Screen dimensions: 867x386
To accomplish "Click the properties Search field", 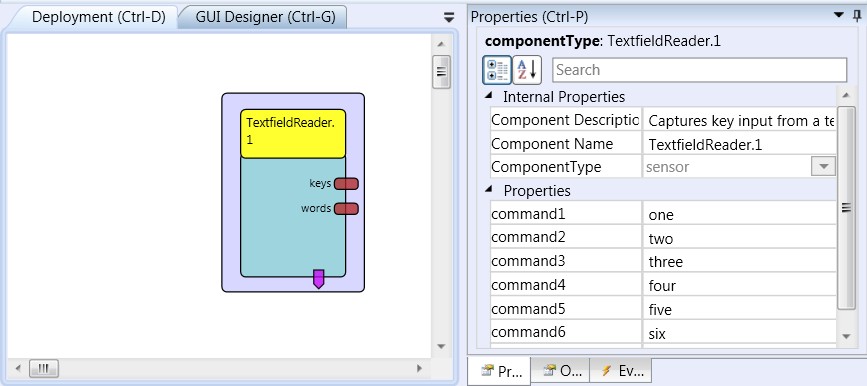I will click(699, 70).
